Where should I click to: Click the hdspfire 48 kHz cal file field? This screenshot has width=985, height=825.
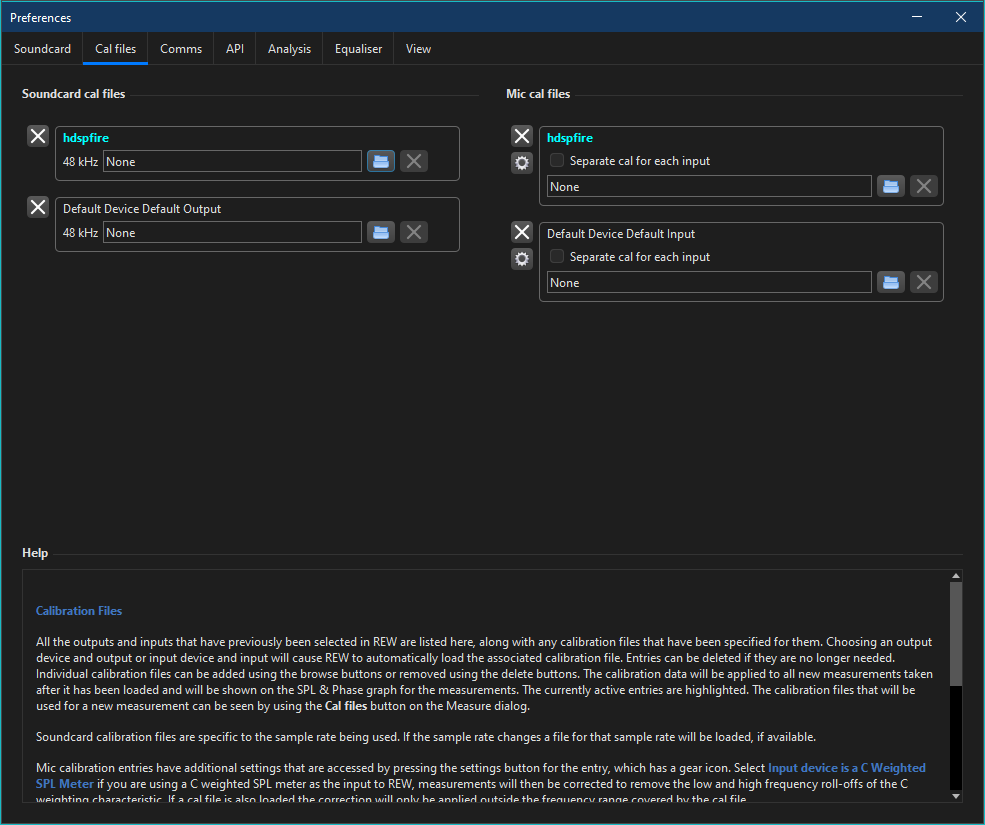tap(232, 161)
